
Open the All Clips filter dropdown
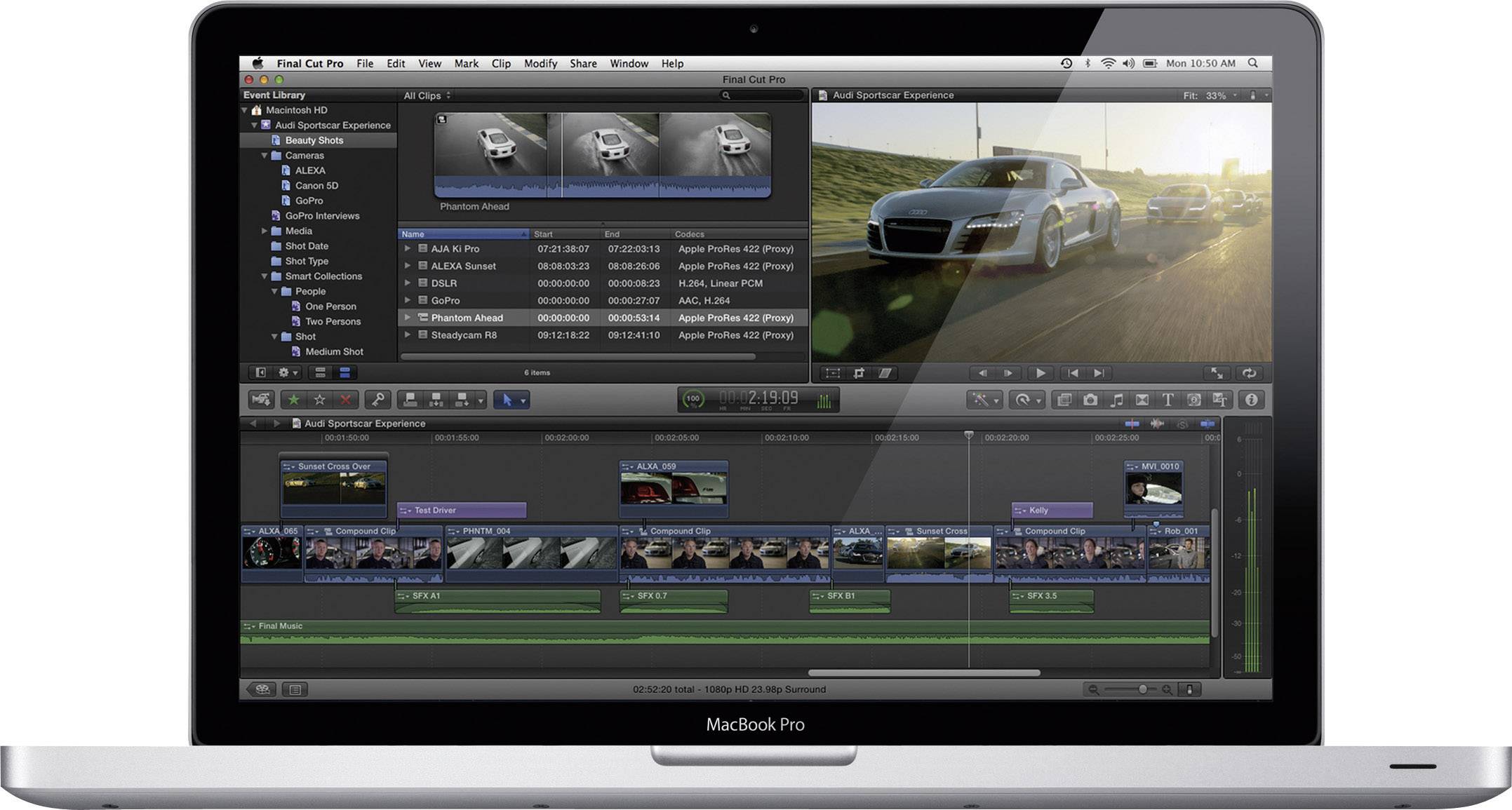(427, 95)
